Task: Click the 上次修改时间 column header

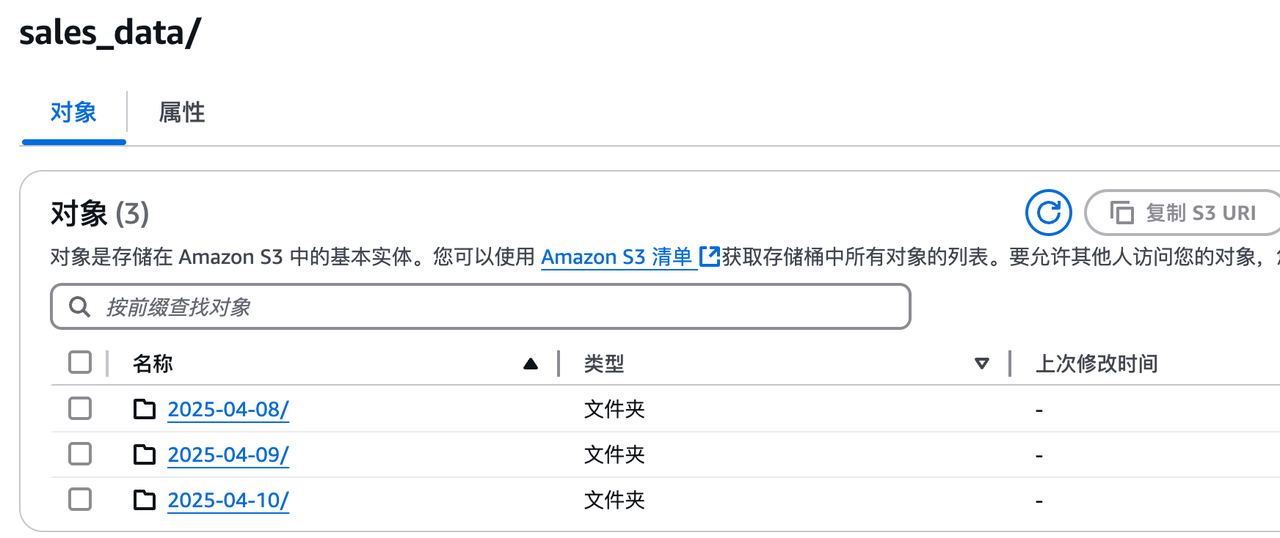Action: [x=1096, y=364]
